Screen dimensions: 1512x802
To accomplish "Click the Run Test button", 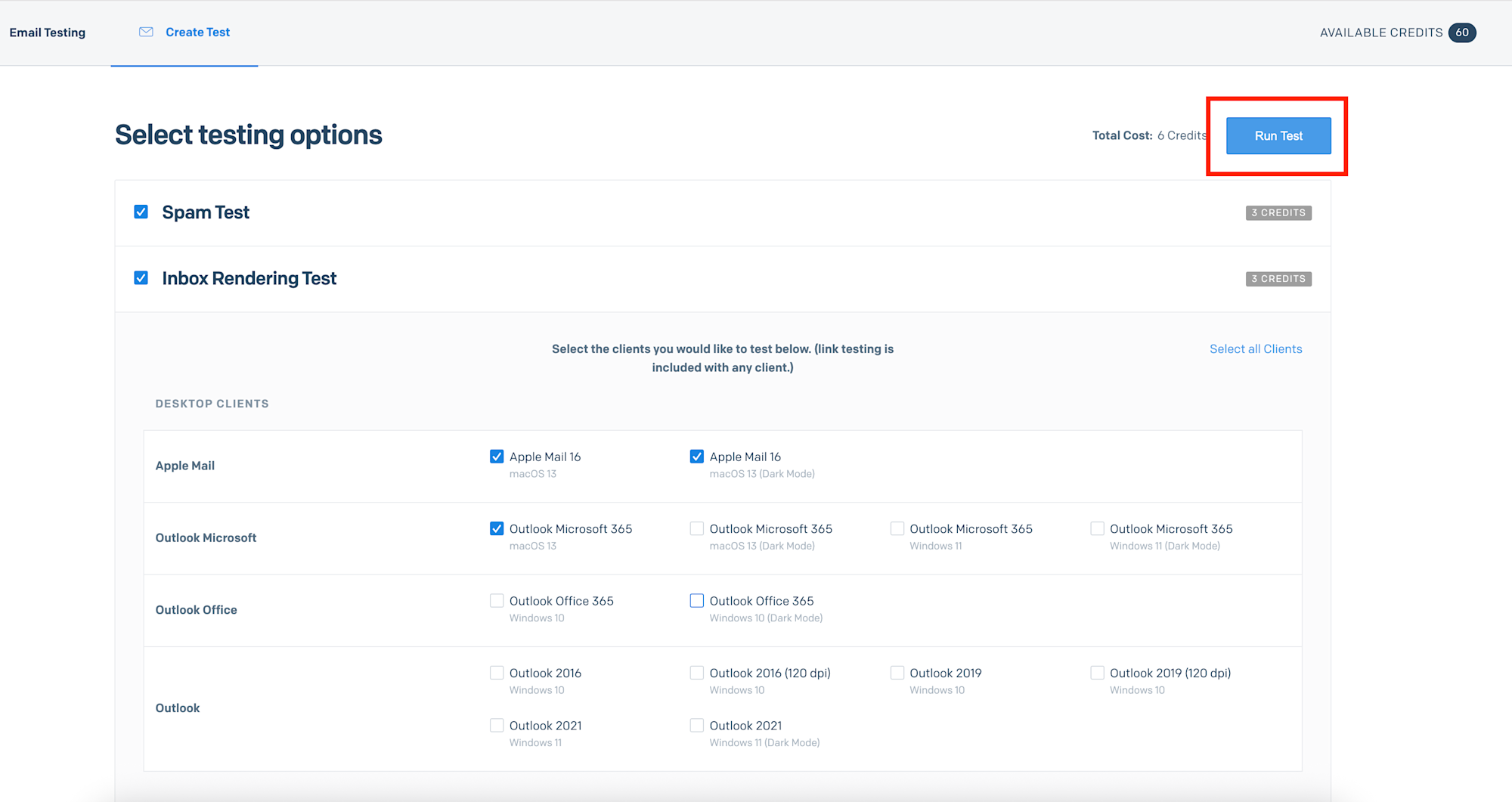I will coord(1278,136).
